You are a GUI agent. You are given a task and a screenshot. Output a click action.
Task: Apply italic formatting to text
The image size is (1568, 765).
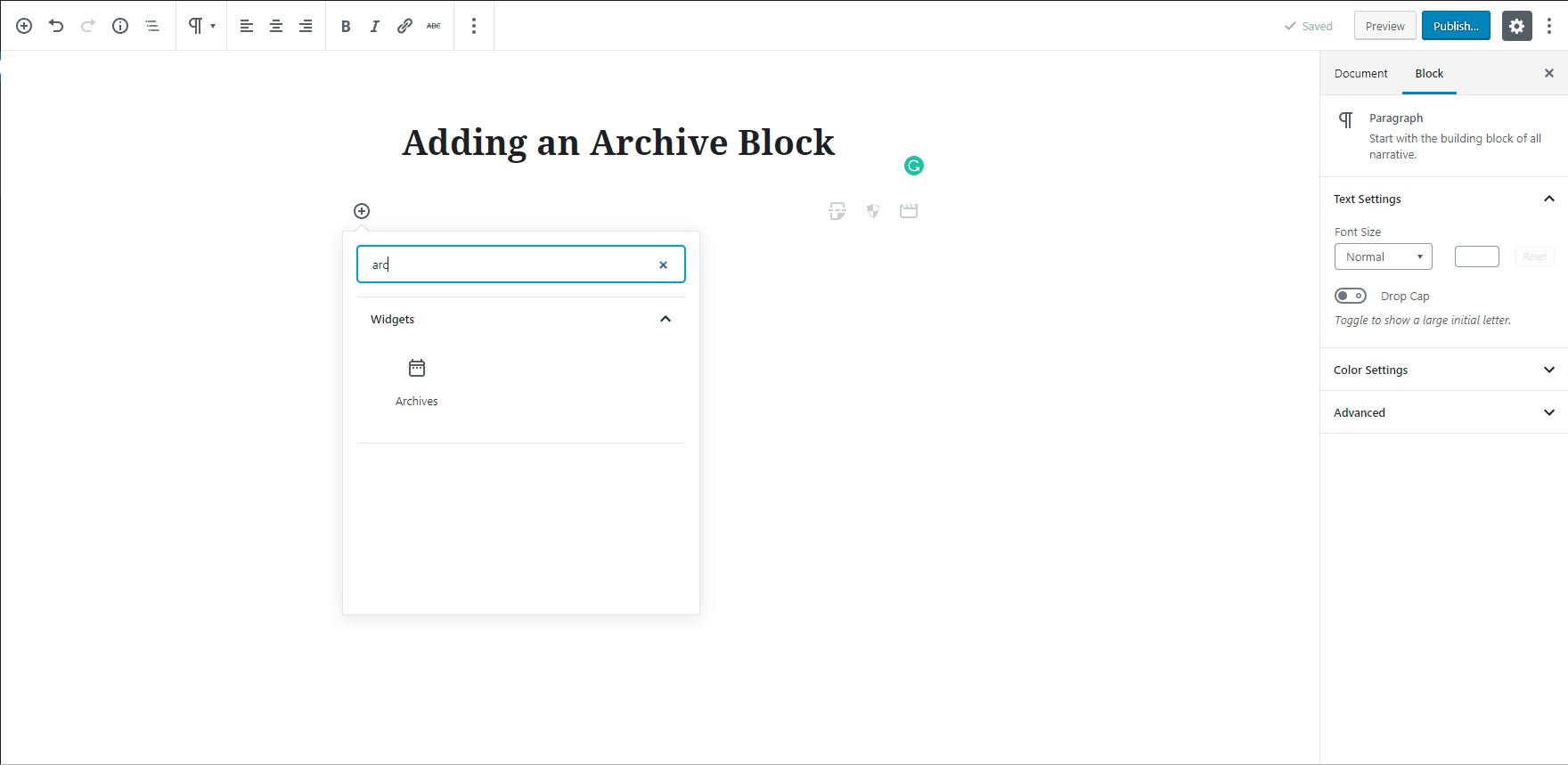point(375,26)
